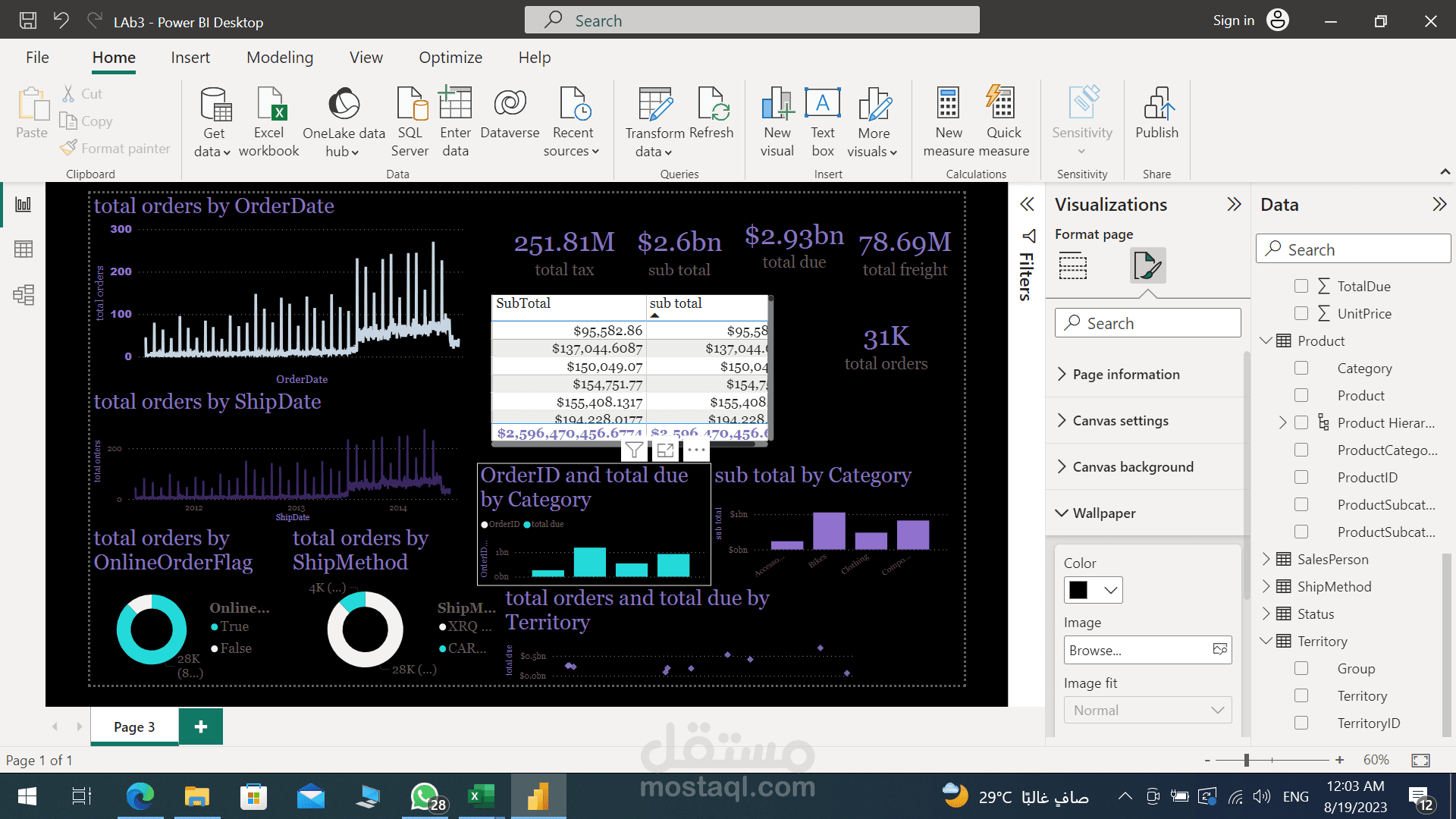Open Dataverse connector icon
1456x819 pixels.
click(510, 102)
